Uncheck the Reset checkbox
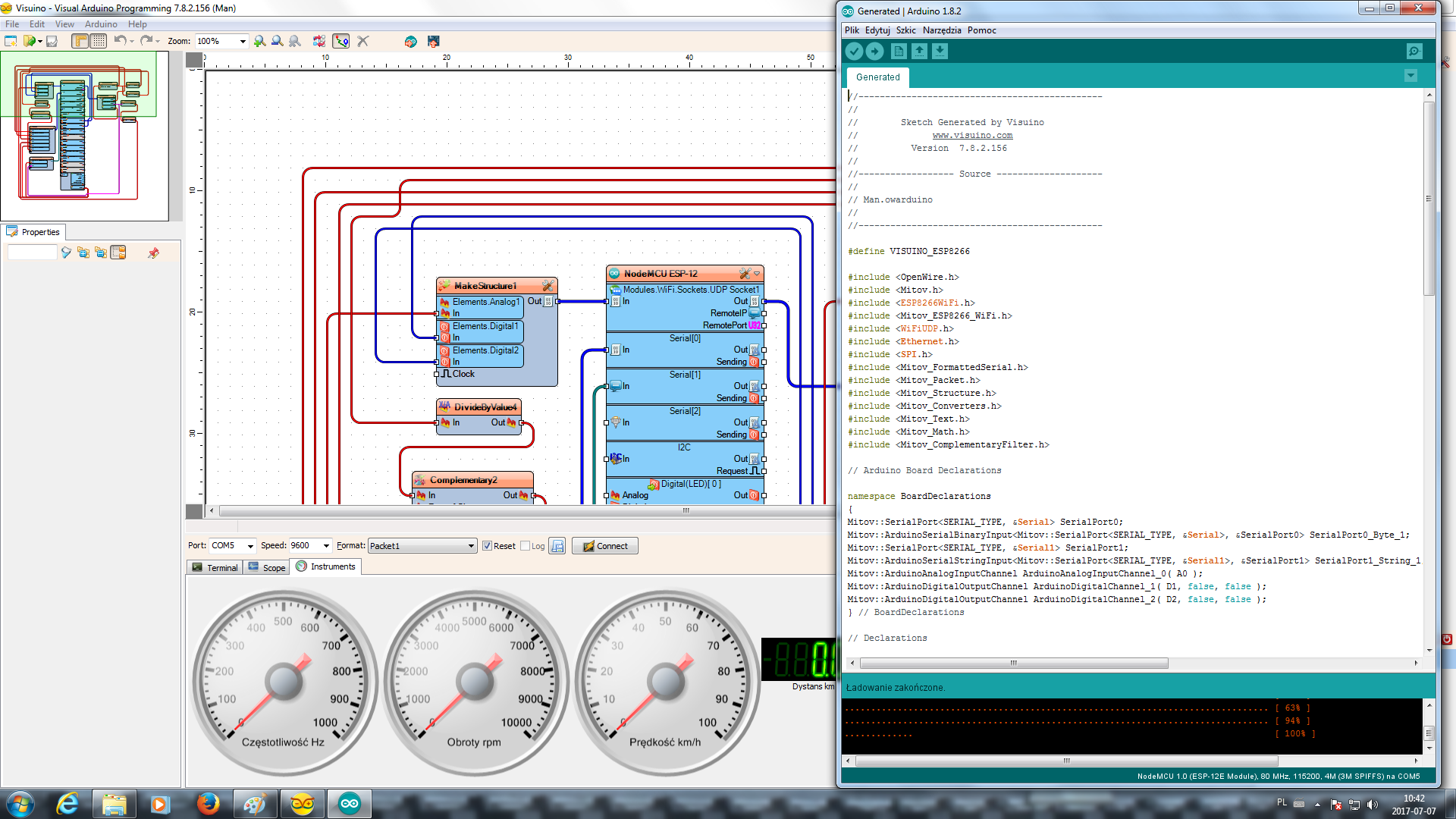 point(488,546)
